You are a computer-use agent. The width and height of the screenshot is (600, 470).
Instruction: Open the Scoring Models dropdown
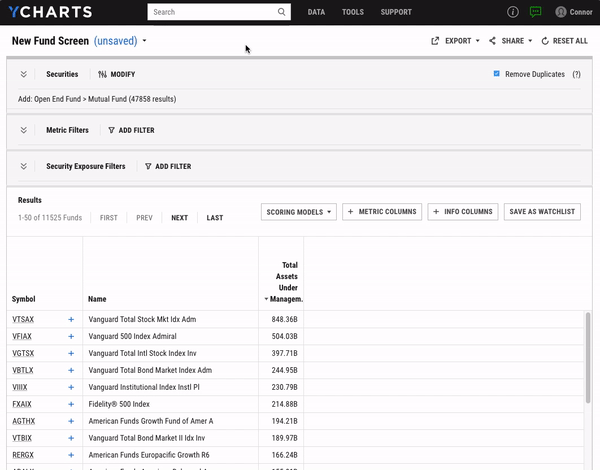[298, 212]
